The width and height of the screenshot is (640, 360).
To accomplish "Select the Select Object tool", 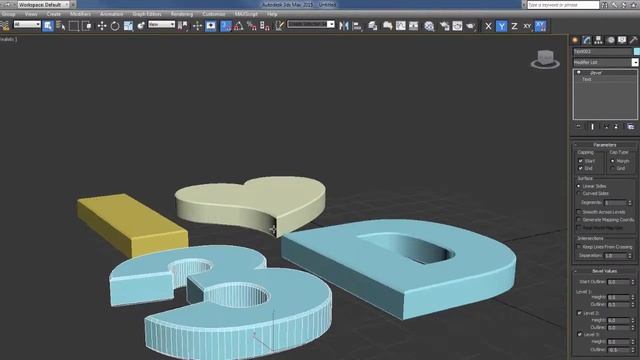I will (x=48, y=26).
